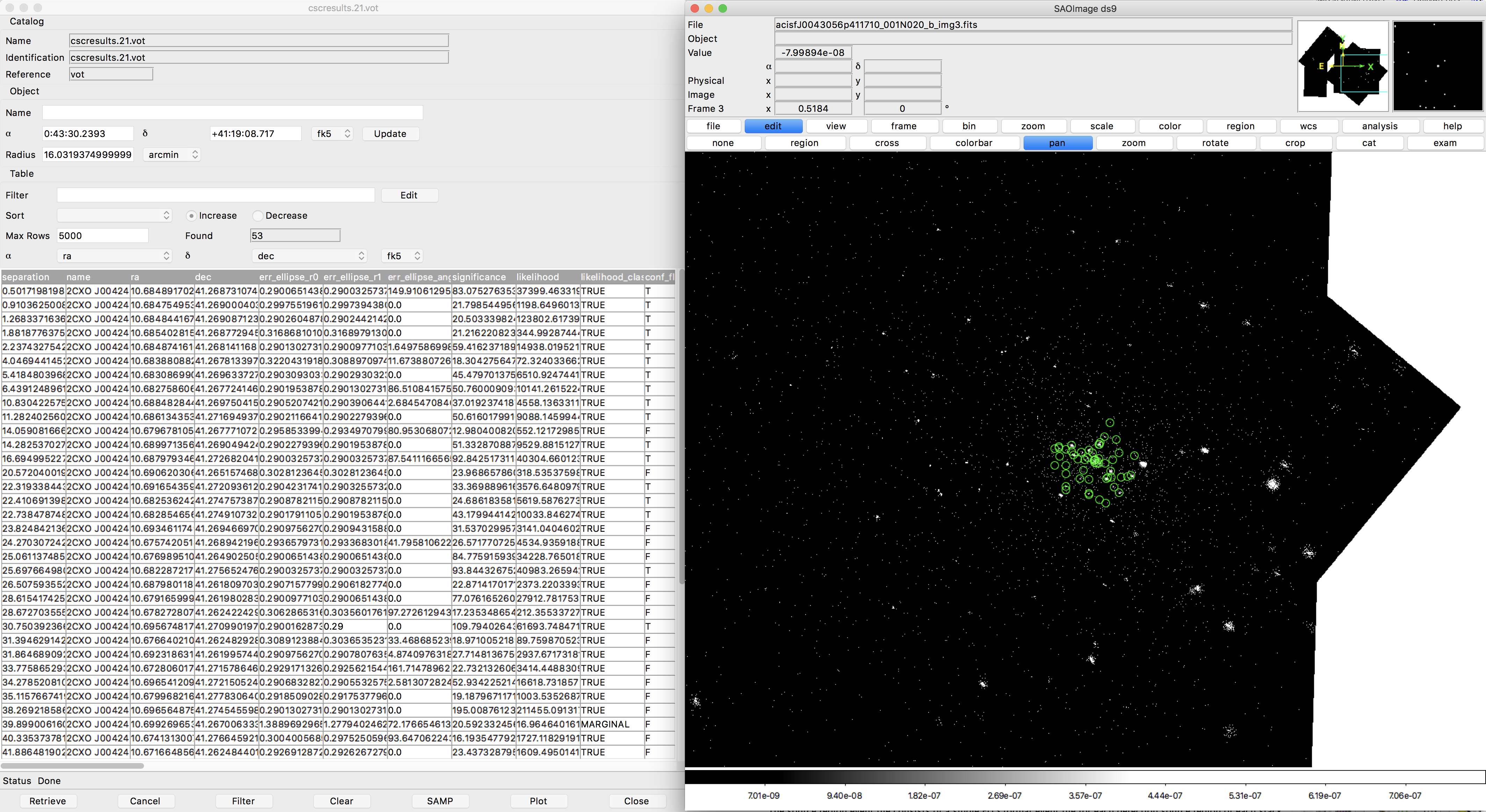Open the analysis menu in ds9

pos(1379,126)
